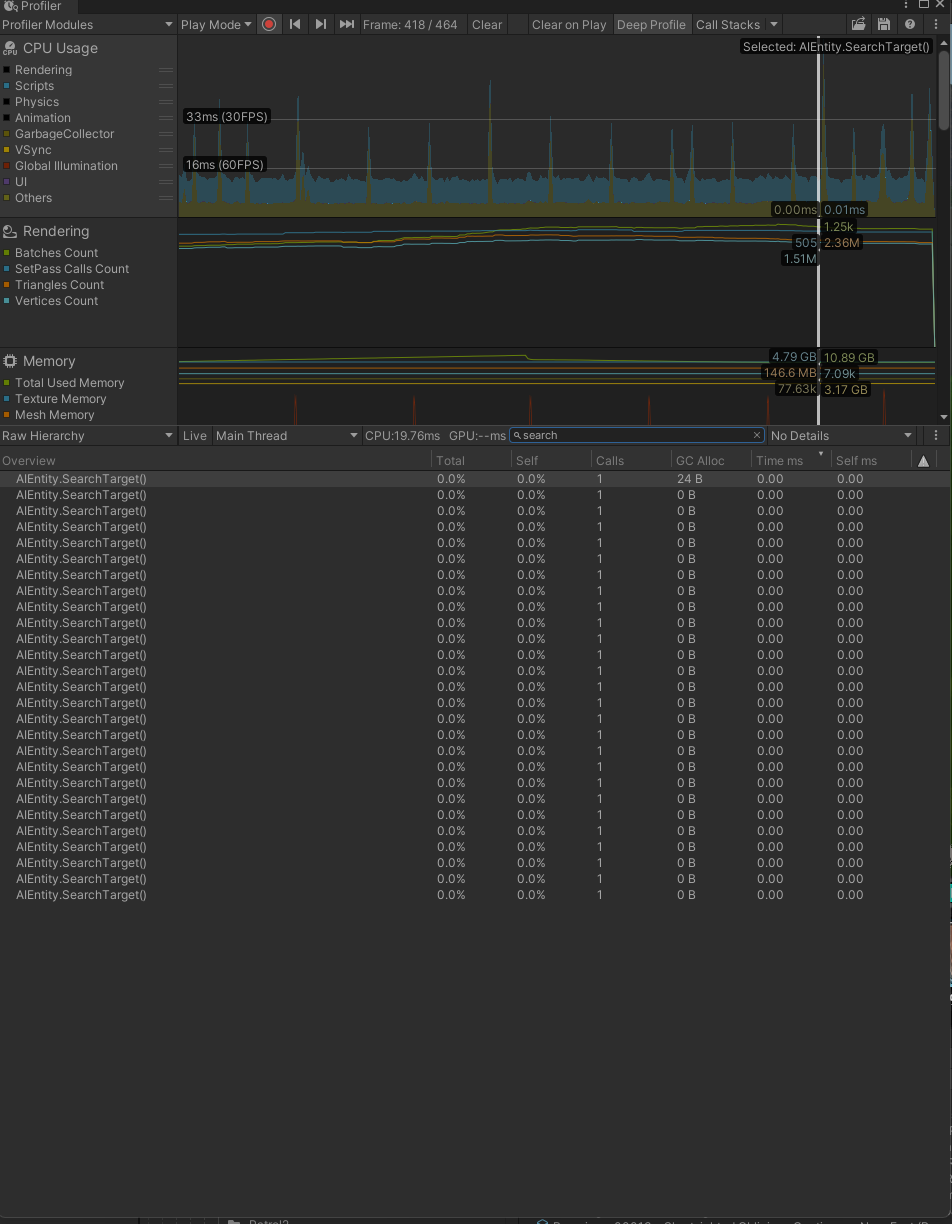
Task: Grab the GarbageCollector category reorder handle
Action: point(166,134)
